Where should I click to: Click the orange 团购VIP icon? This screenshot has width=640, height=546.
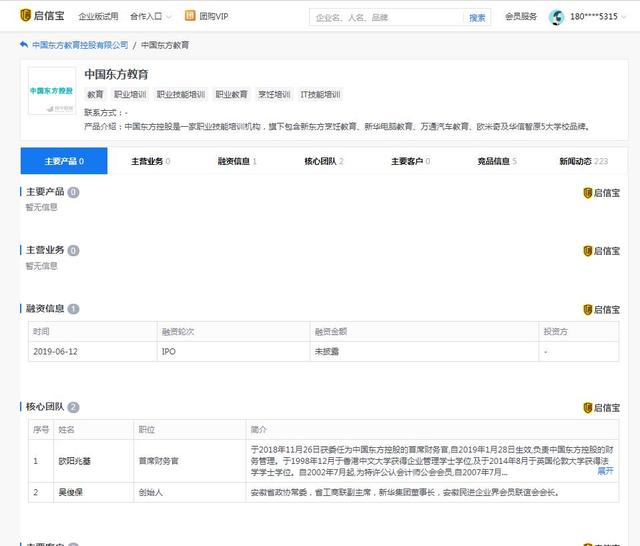point(190,17)
